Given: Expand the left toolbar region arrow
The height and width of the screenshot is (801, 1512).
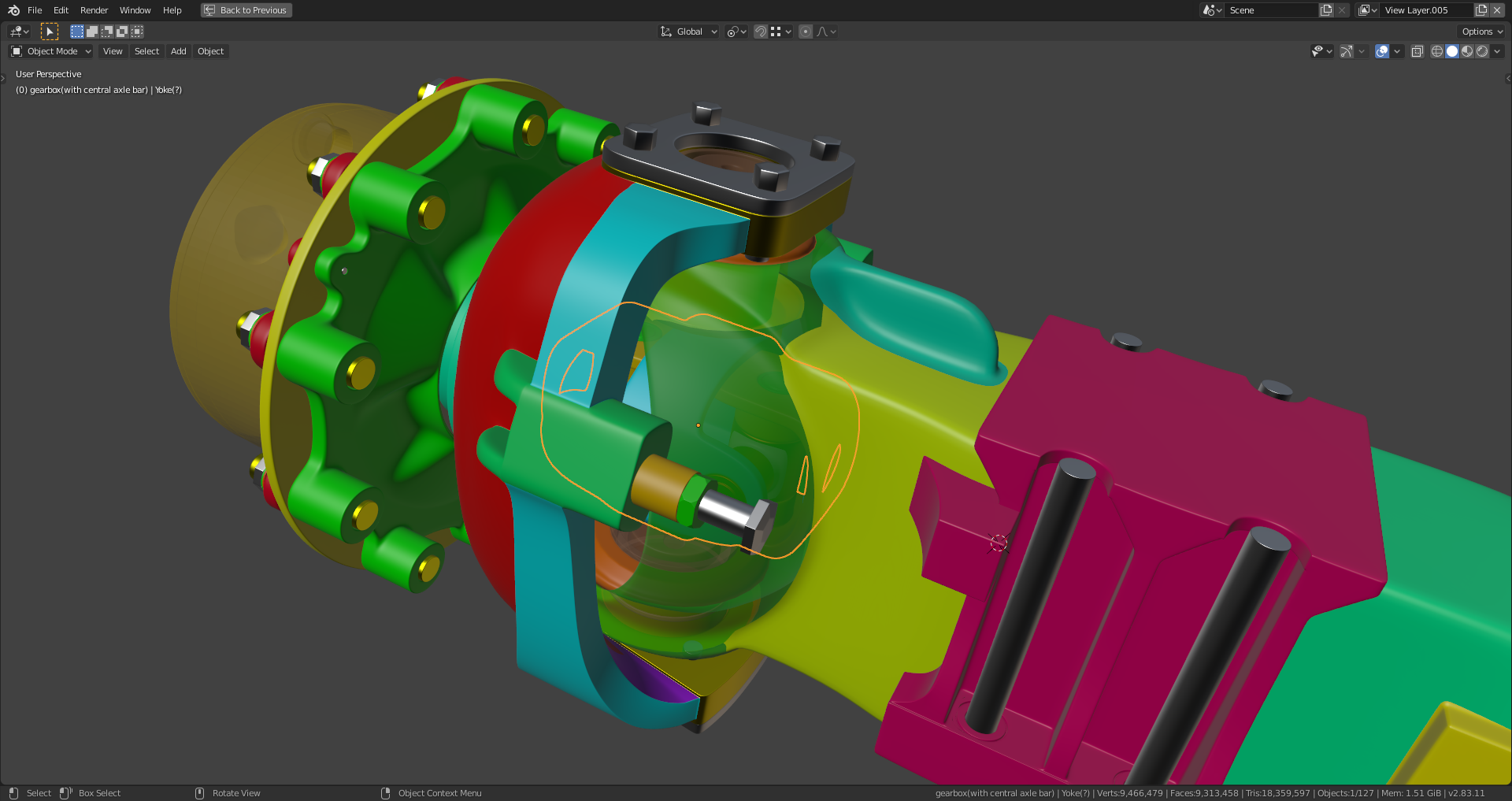Looking at the screenshot, I should pyautogui.click(x=3, y=78).
